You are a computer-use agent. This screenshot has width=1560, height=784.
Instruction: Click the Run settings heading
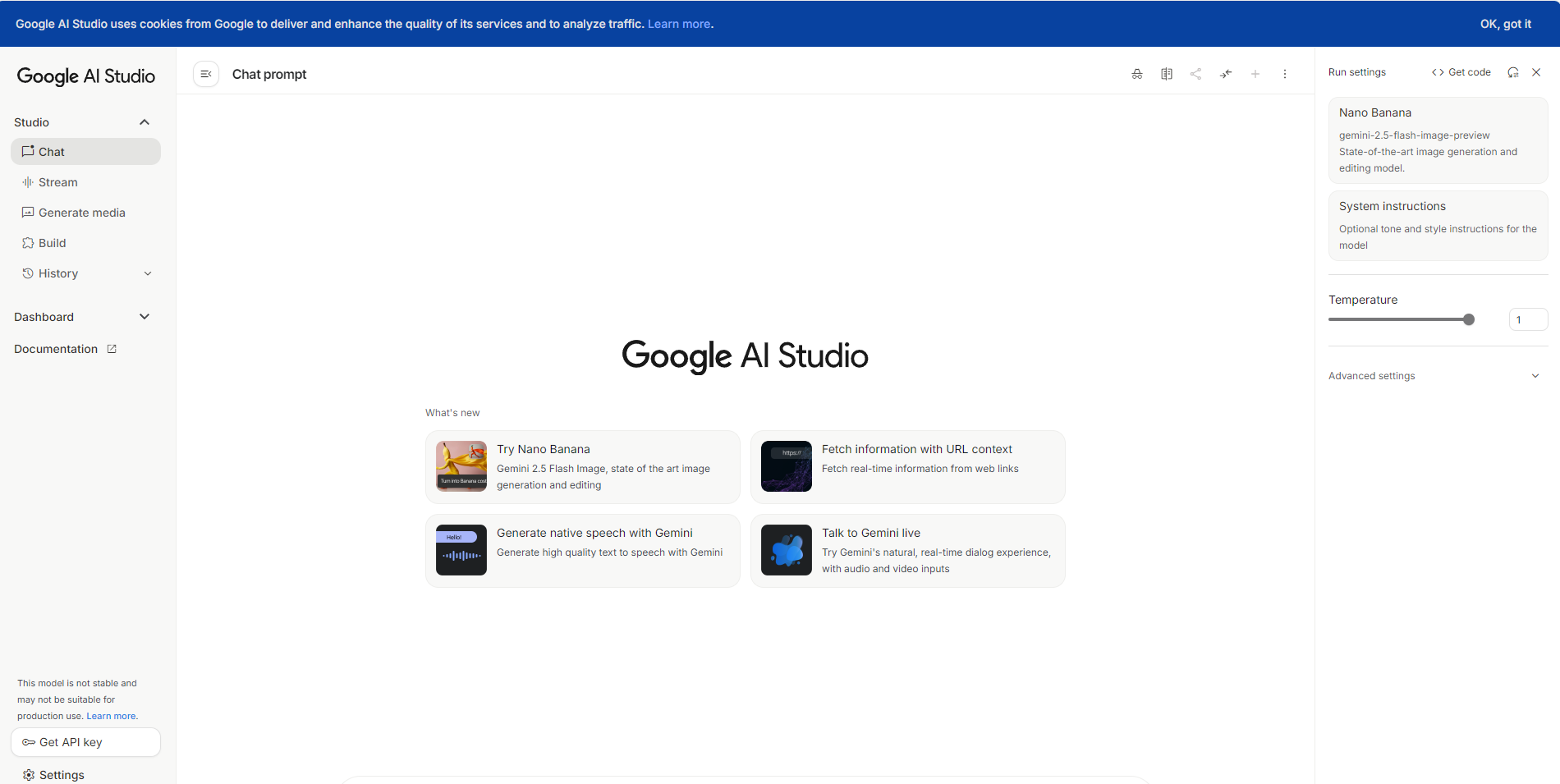[x=1357, y=72]
